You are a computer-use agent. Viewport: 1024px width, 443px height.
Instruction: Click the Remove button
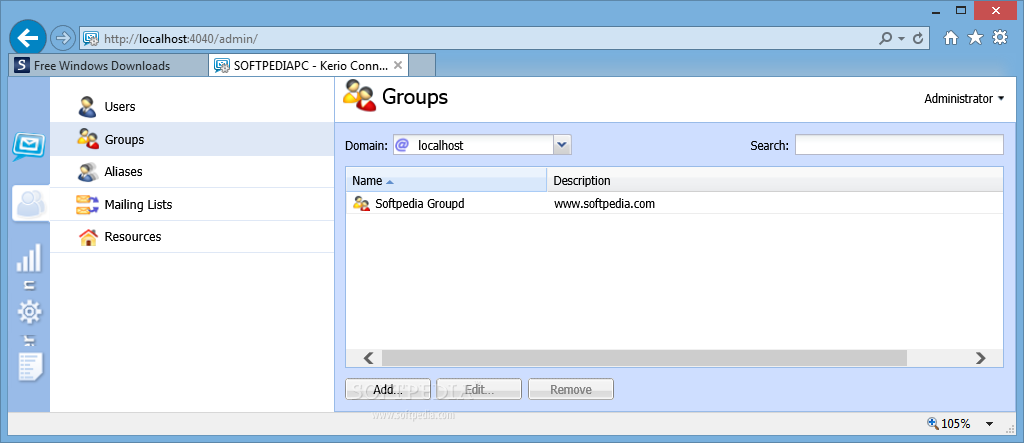571,389
